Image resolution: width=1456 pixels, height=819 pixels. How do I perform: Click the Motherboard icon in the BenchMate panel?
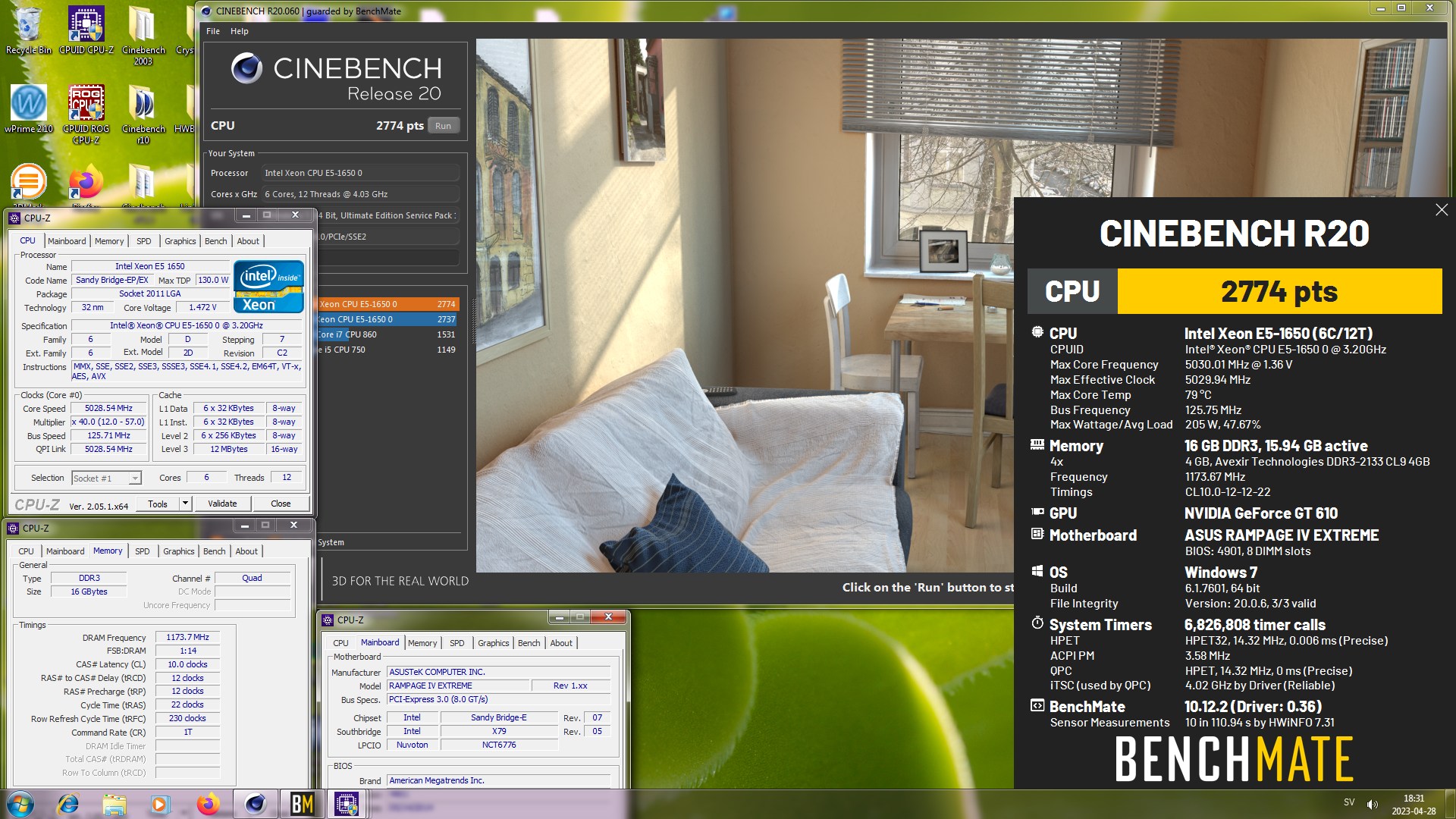coord(1037,534)
